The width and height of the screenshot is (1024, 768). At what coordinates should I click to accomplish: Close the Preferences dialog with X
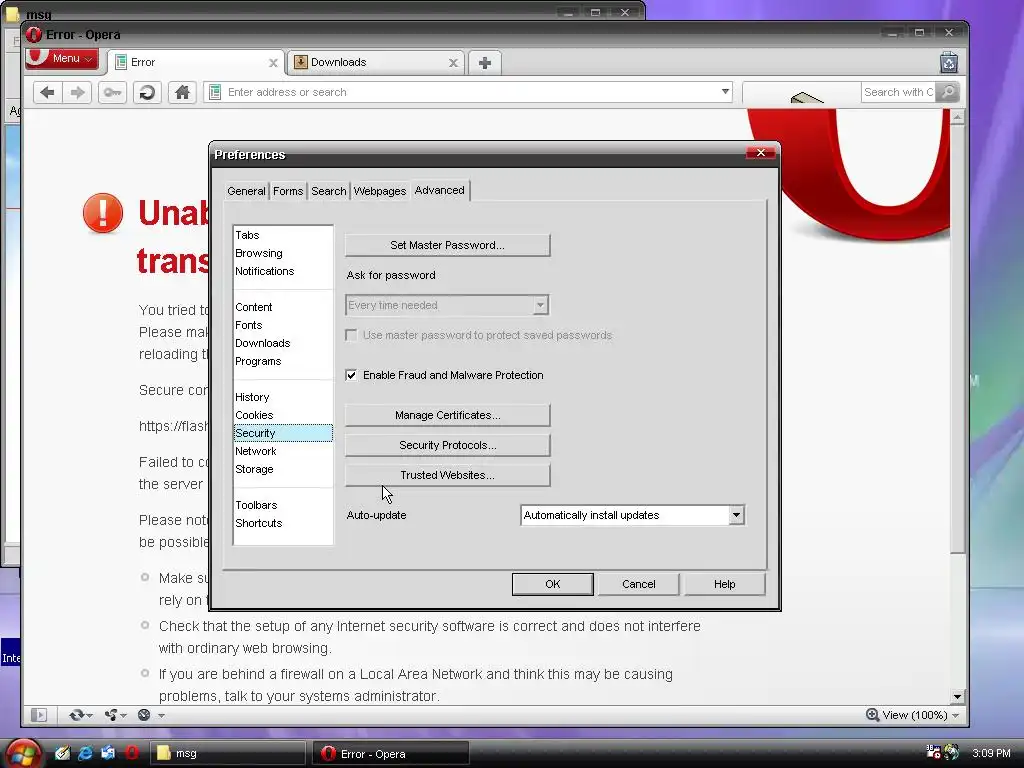[x=760, y=153]
